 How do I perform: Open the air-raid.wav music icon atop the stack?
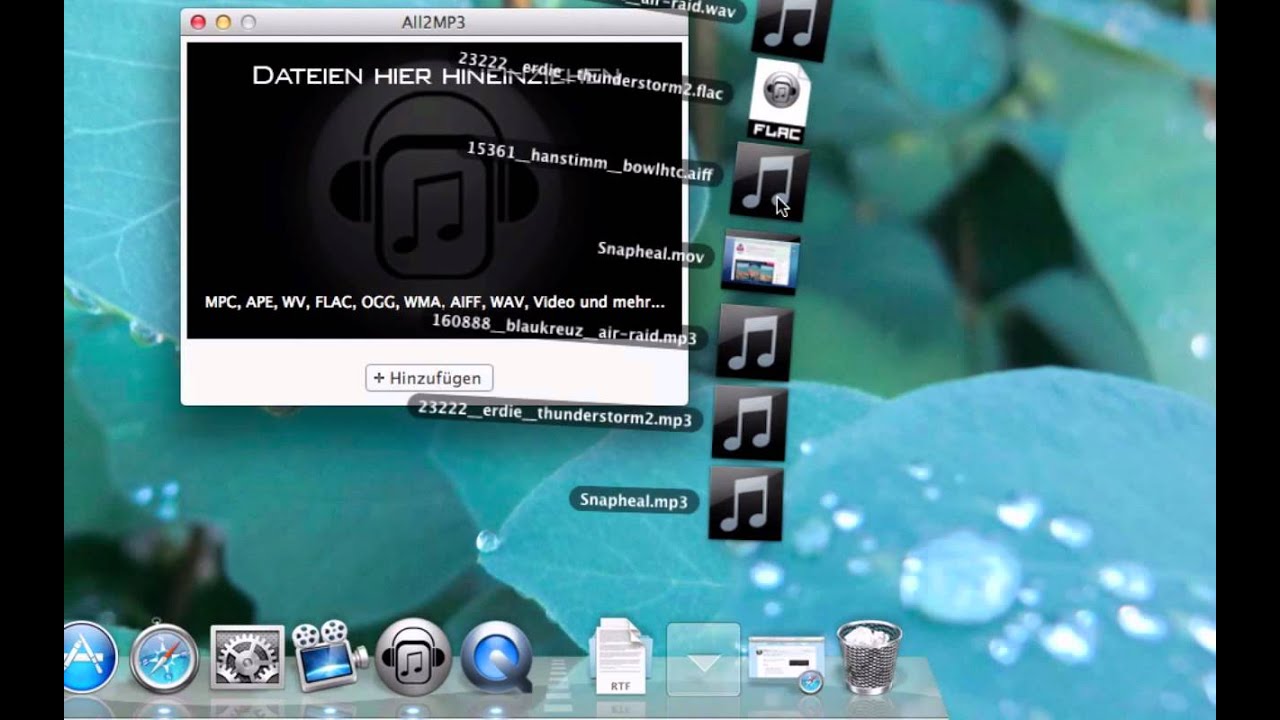(x=792, y=27)
